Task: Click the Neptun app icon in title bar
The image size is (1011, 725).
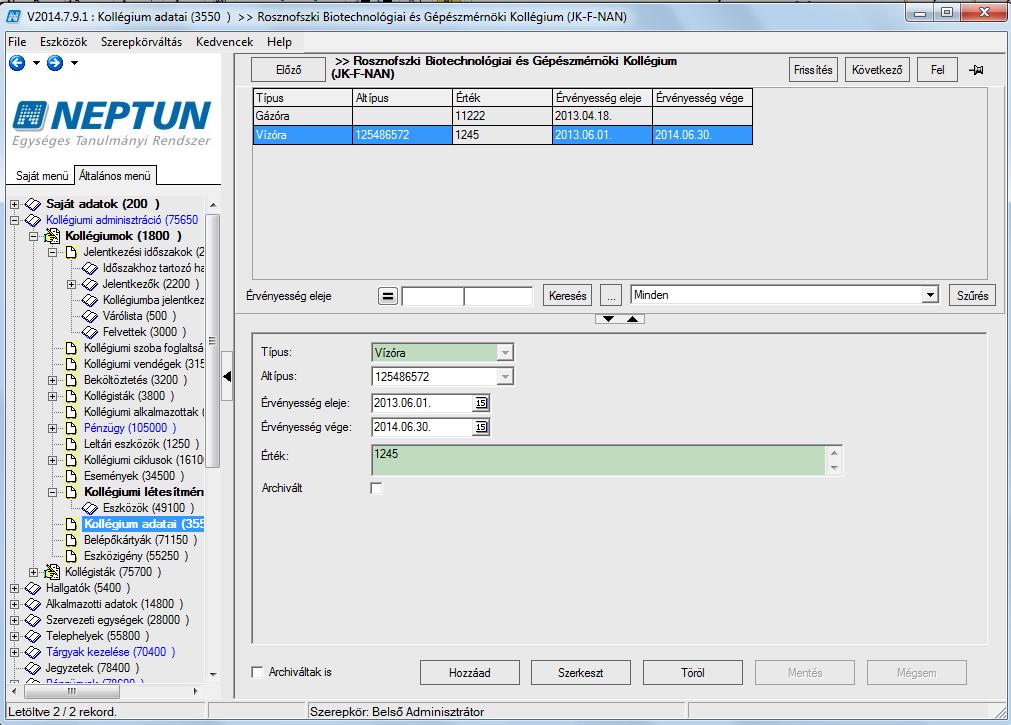Action: pos(14,16)
